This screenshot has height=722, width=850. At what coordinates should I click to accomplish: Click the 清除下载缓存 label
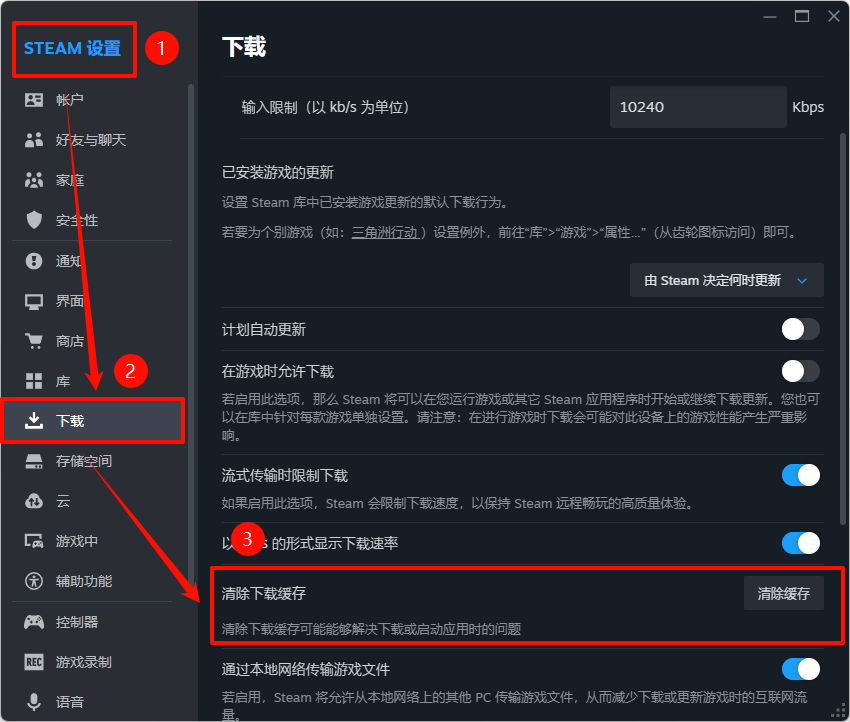pos(264,594)
